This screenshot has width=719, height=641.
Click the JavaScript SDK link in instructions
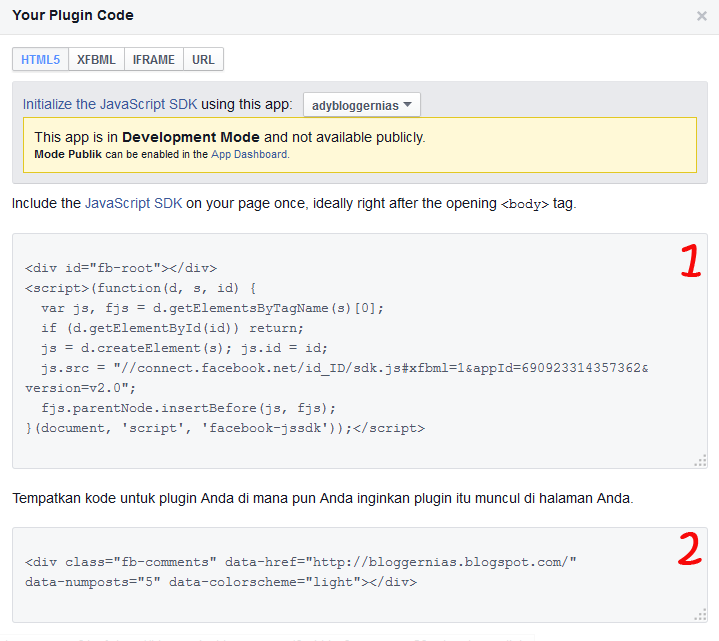click(133, 203)
